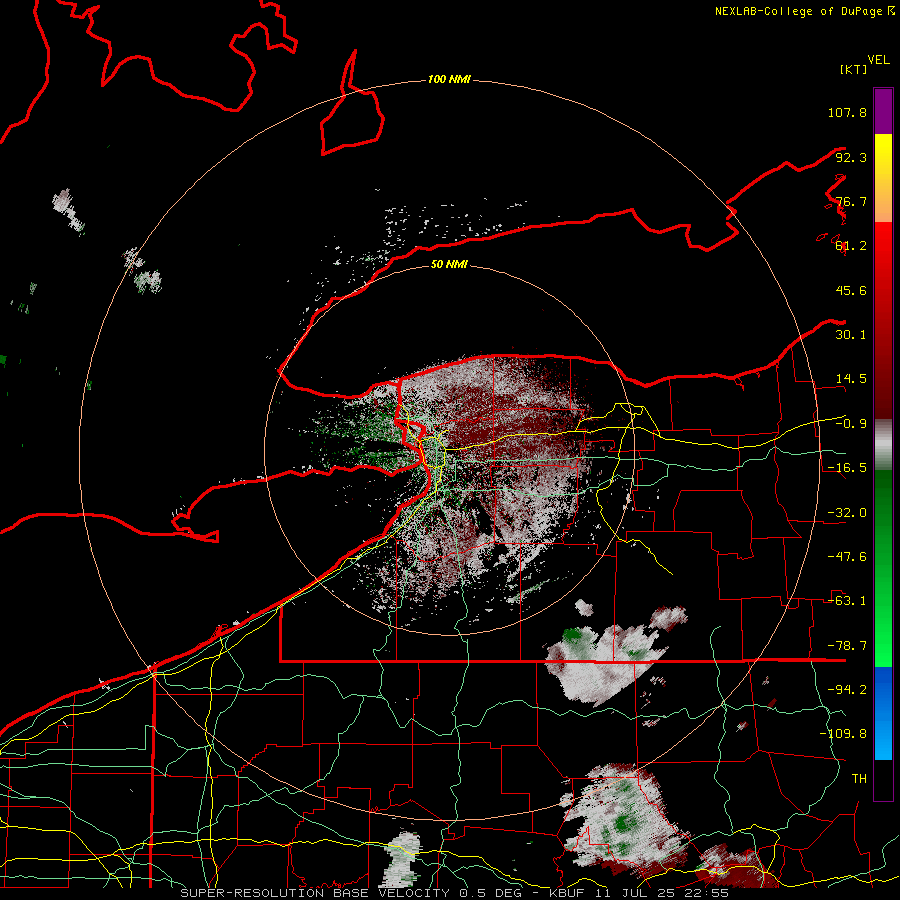Viewport: 900px width, 900px height.
Task: Click the -109.8 legend value
Action: coord(843,734)
